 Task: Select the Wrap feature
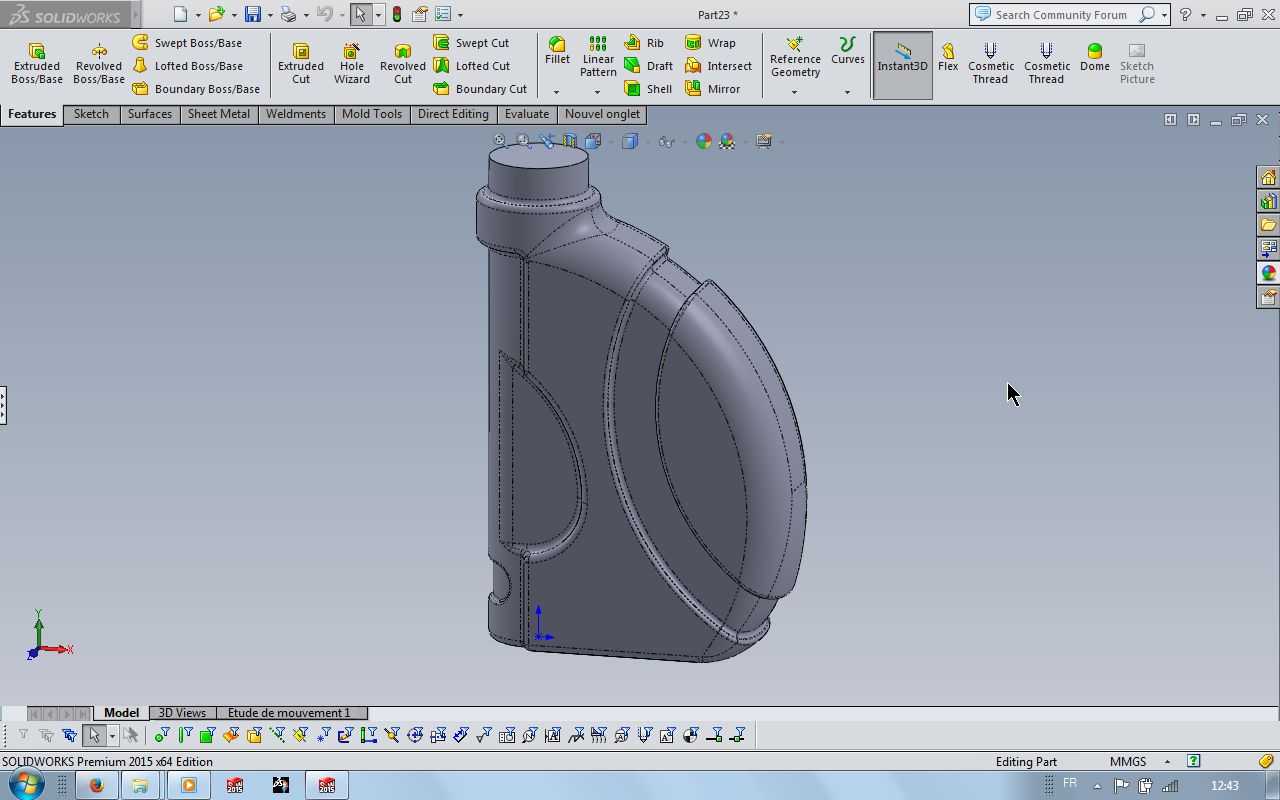[710, 43]
